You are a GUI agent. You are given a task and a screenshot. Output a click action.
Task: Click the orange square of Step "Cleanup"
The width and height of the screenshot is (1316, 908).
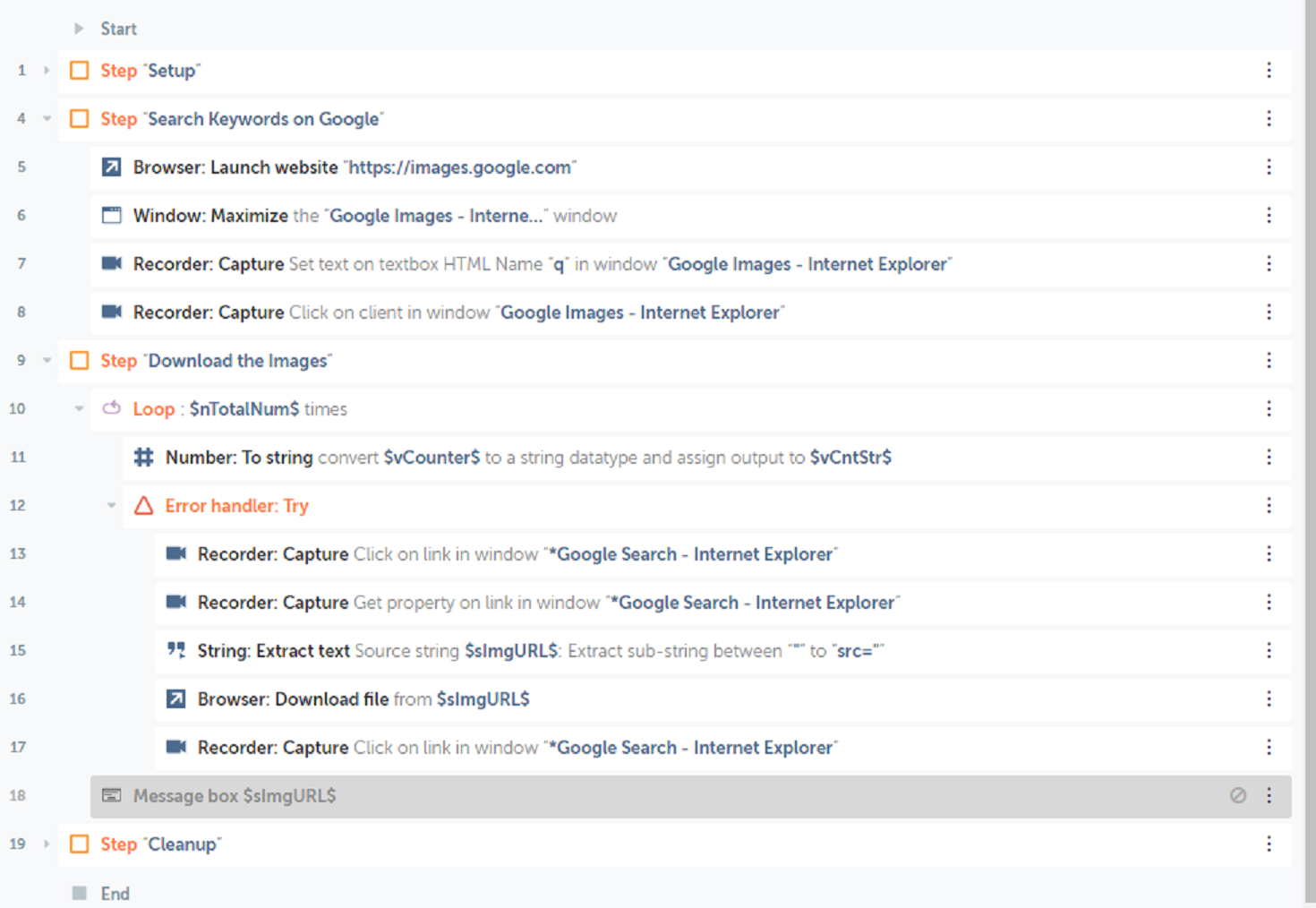coord(80,844)
